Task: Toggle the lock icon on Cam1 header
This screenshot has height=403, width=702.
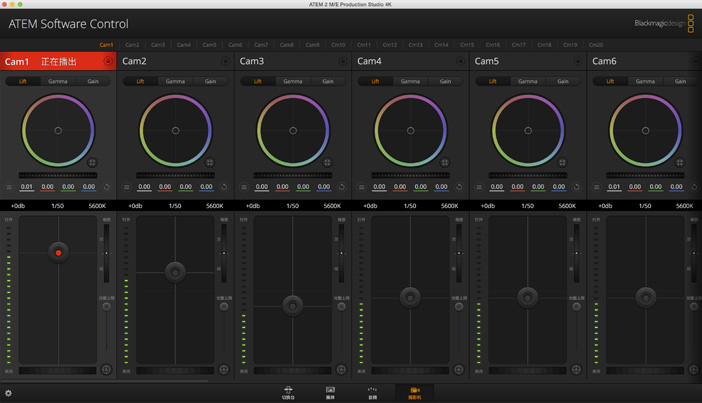Action: (108, 61)
